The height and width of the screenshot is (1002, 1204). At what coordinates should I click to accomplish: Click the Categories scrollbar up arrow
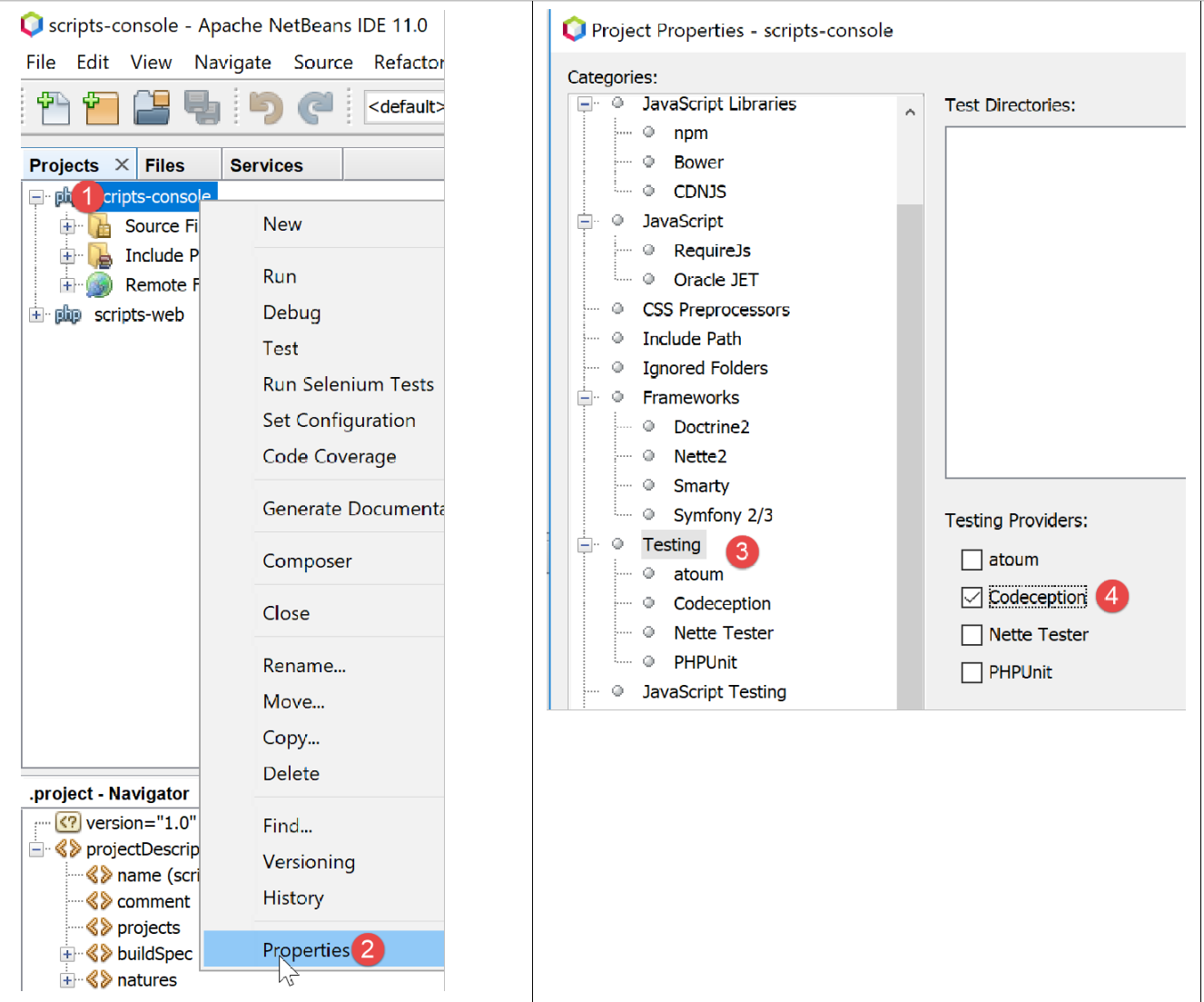(910, 112)
